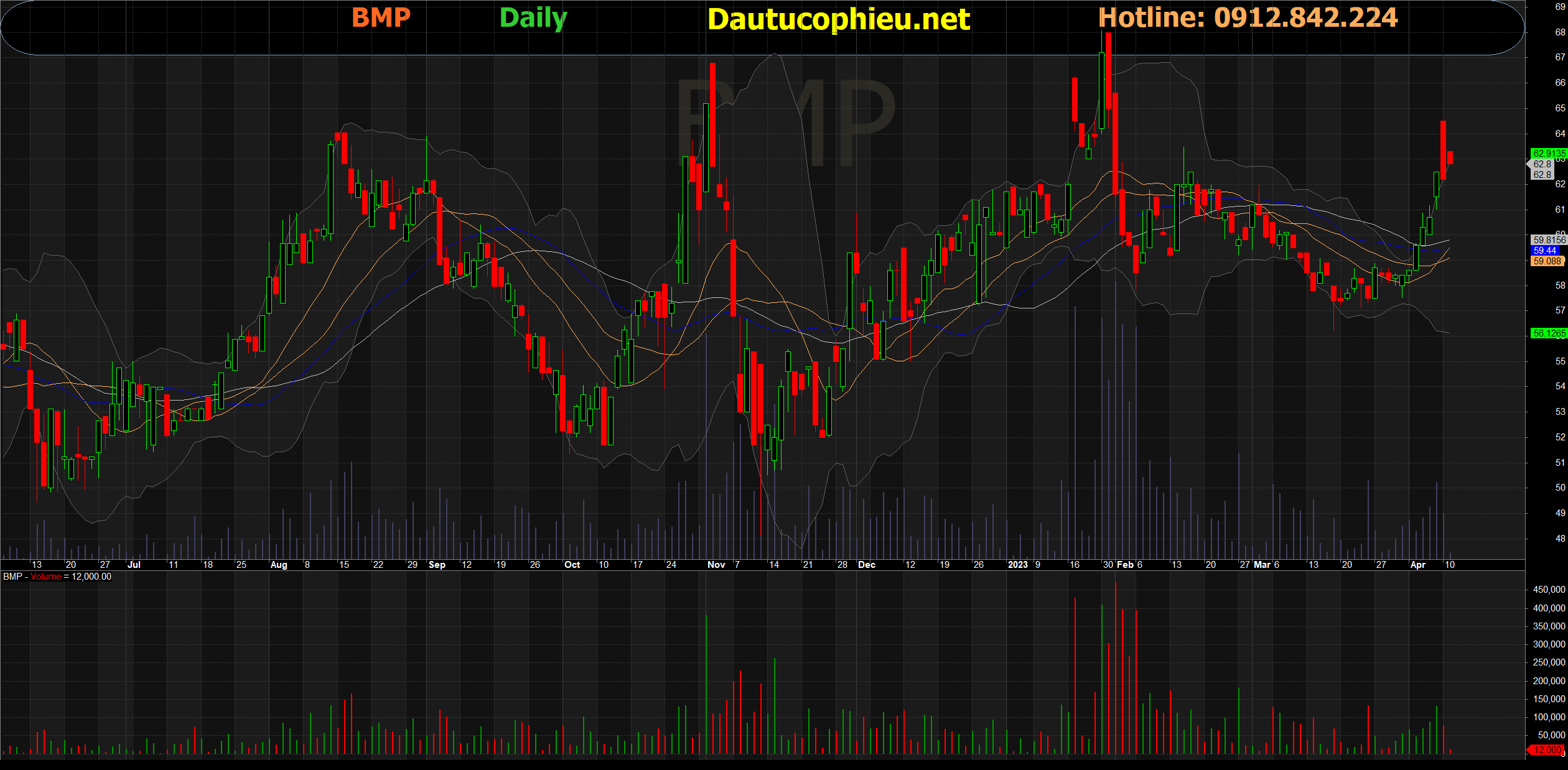Screen dimensions: 1568x770
Task: Open the Dautucophieu.net website link
Action: (x=838, y=19)
